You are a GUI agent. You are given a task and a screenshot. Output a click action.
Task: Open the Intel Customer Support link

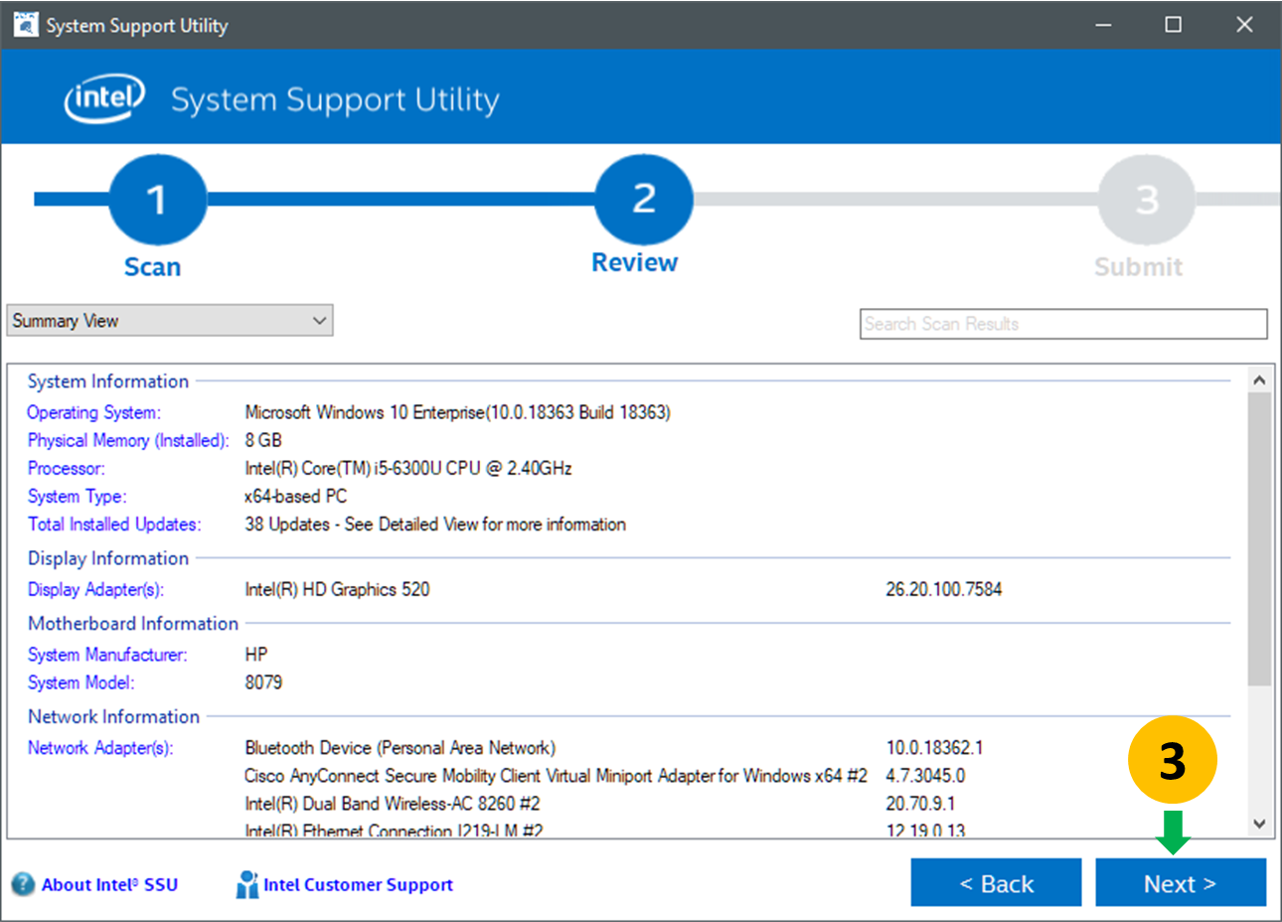coord(358,885)
